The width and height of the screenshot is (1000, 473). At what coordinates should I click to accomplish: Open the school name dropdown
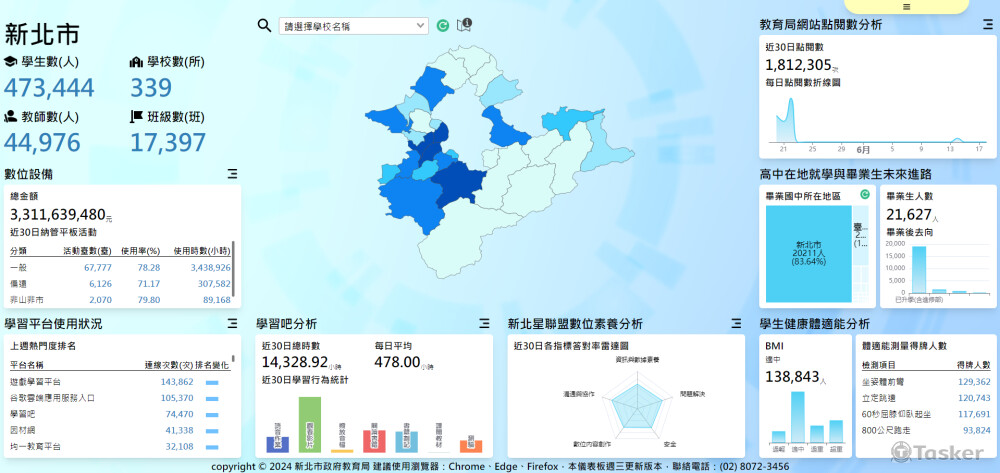click(x=353, y=26)
